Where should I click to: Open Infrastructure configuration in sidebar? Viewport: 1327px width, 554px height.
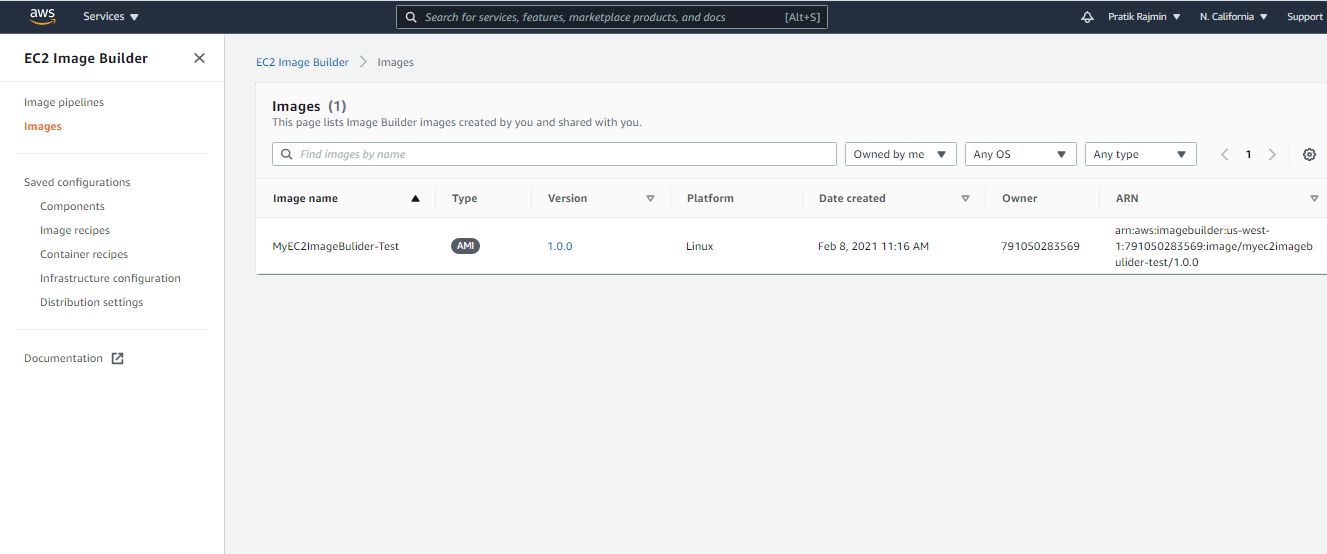pos(110,278)
